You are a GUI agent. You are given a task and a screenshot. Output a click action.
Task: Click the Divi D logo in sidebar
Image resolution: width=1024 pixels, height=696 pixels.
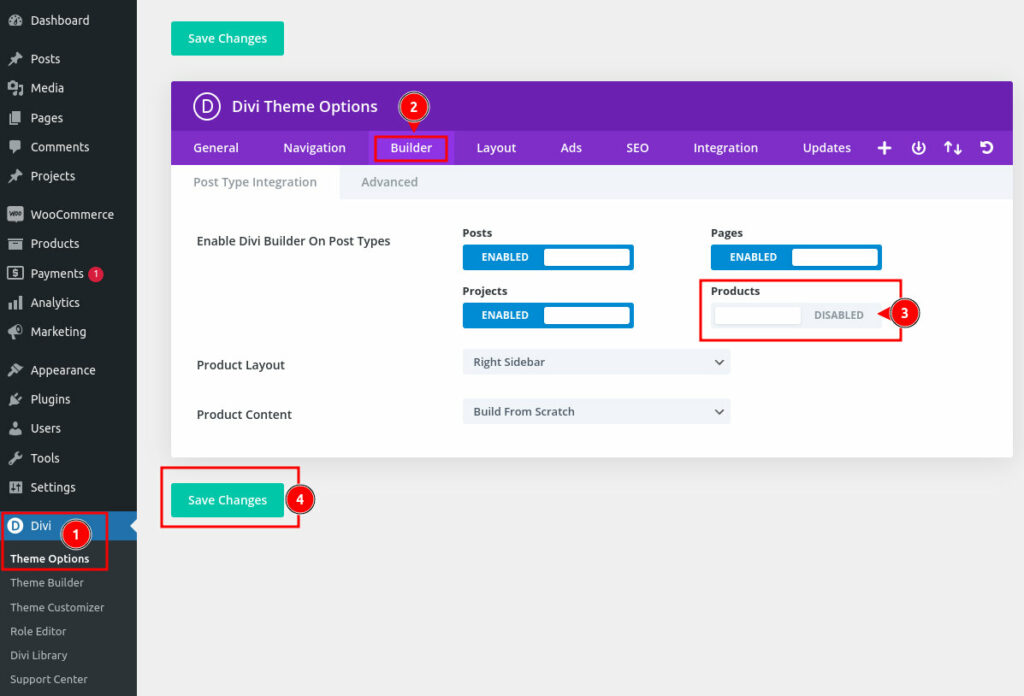pos(15,526)
